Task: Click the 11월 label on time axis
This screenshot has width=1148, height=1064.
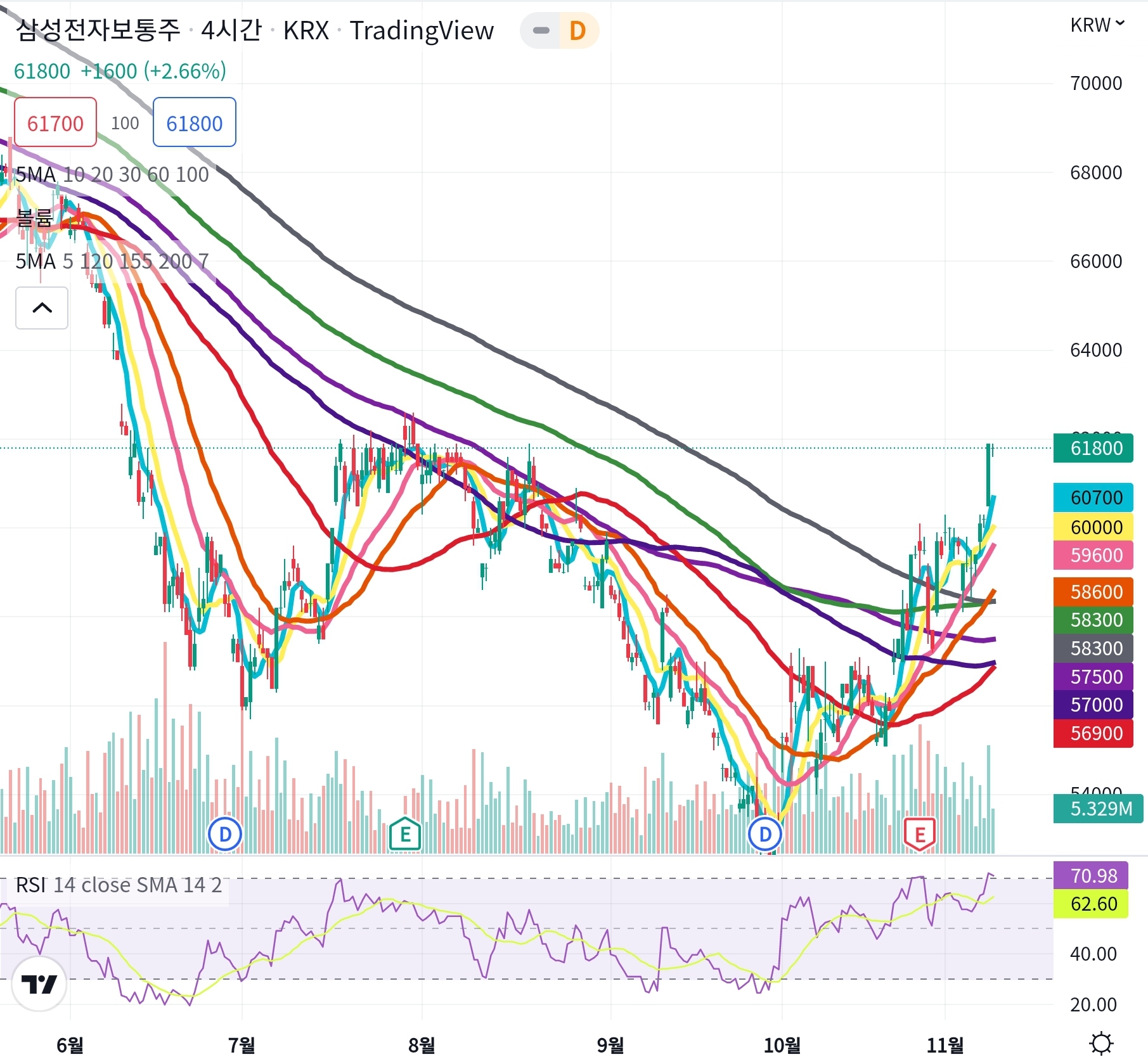Action: (945, 1045)
